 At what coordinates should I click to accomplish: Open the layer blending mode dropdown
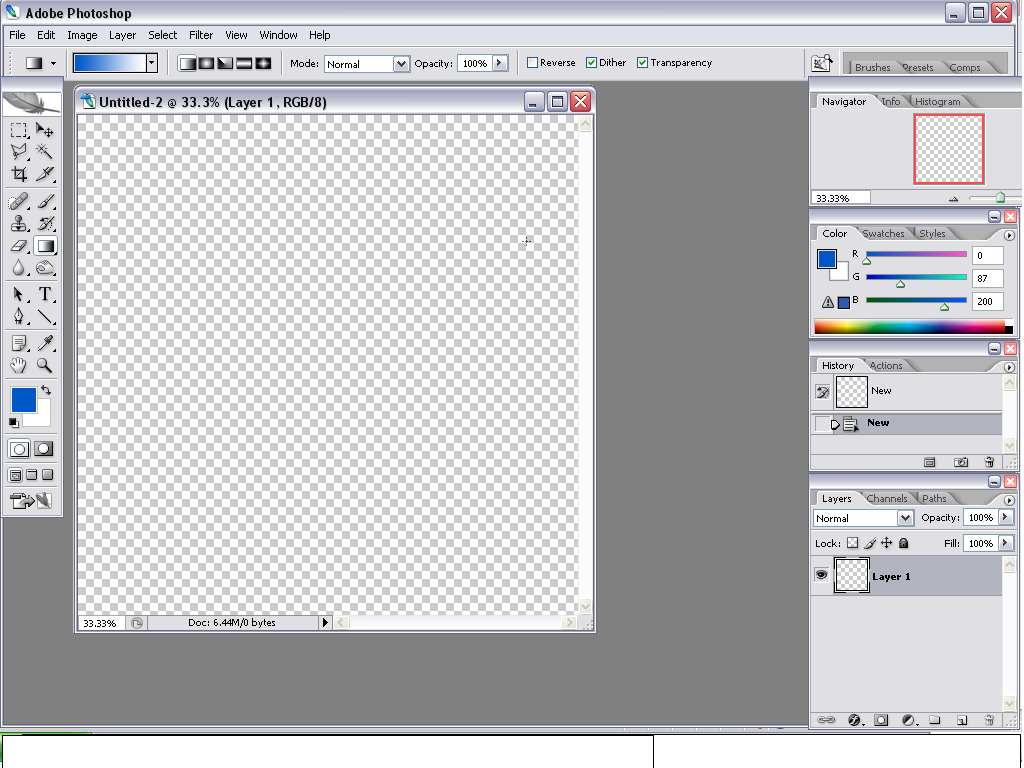click(x=904, y=518)
